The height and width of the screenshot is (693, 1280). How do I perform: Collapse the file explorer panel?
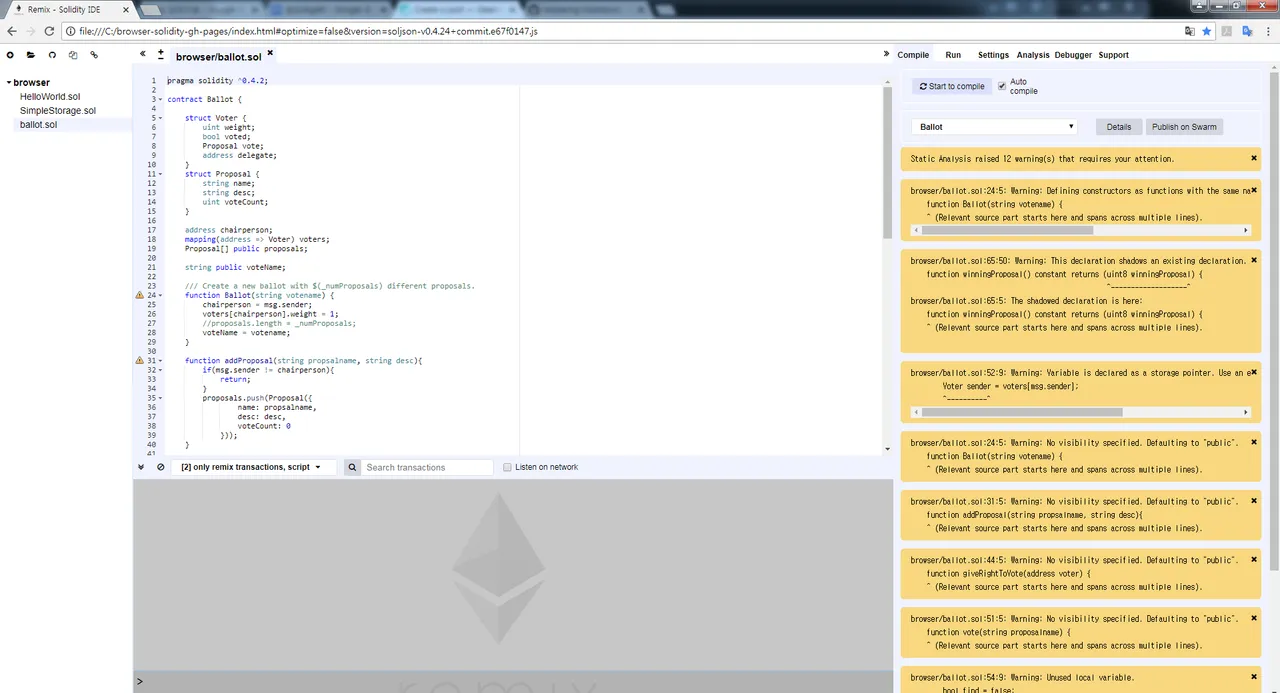[143, 54]
